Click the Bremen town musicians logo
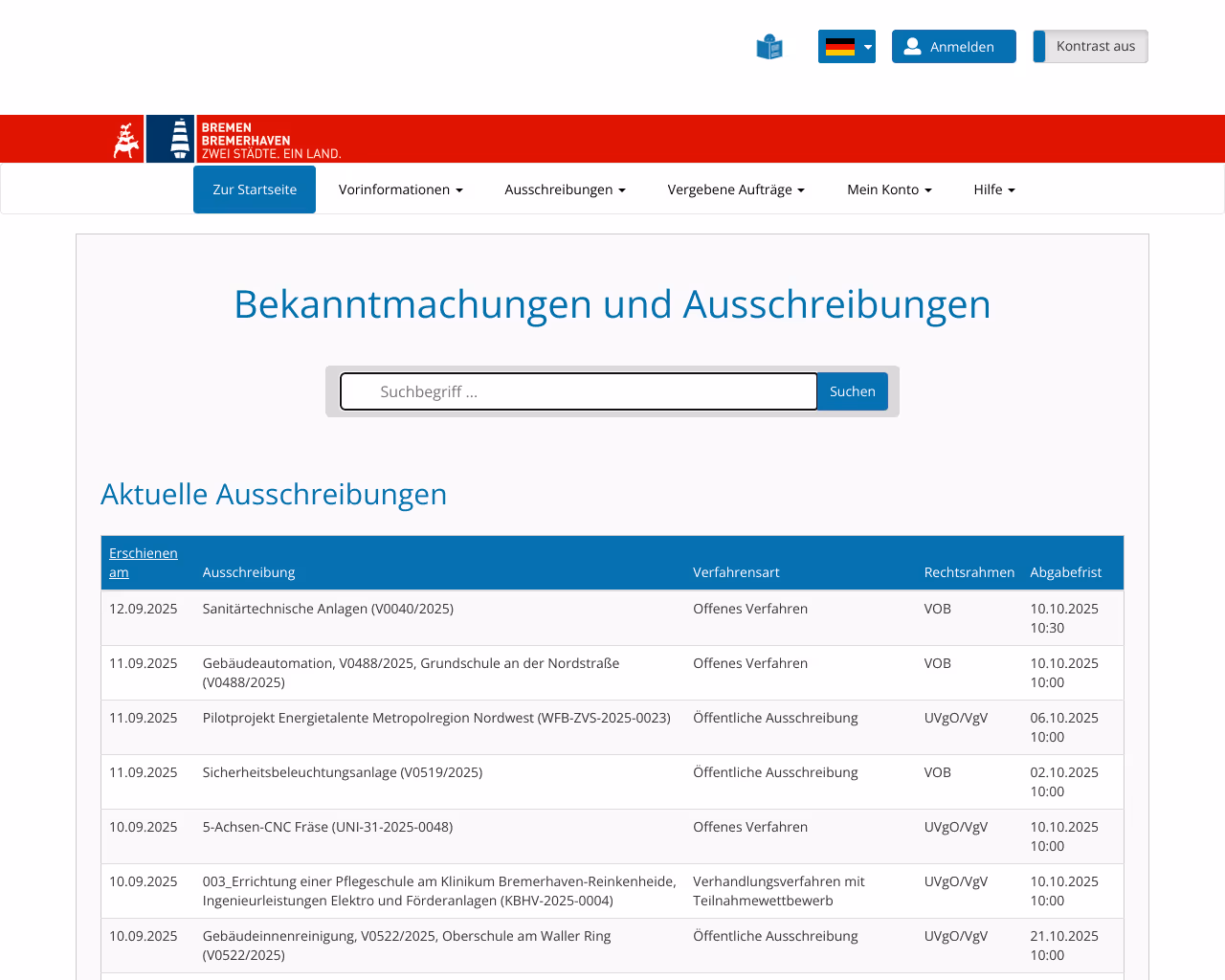The width and height of the screenshot is (1225, 980). (127, 140)
